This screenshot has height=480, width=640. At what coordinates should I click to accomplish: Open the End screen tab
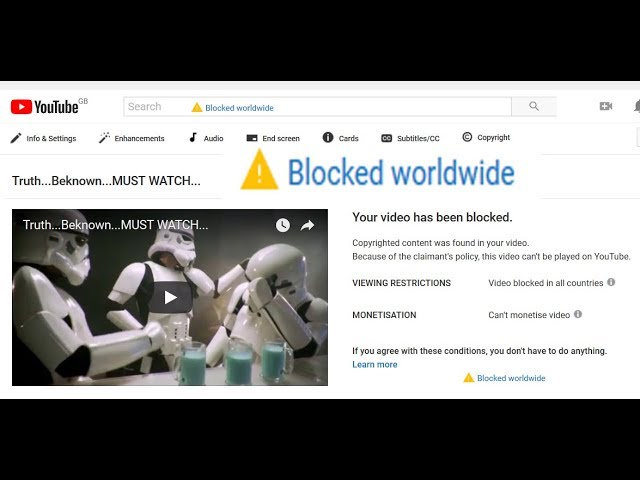[x=273, y=138]
